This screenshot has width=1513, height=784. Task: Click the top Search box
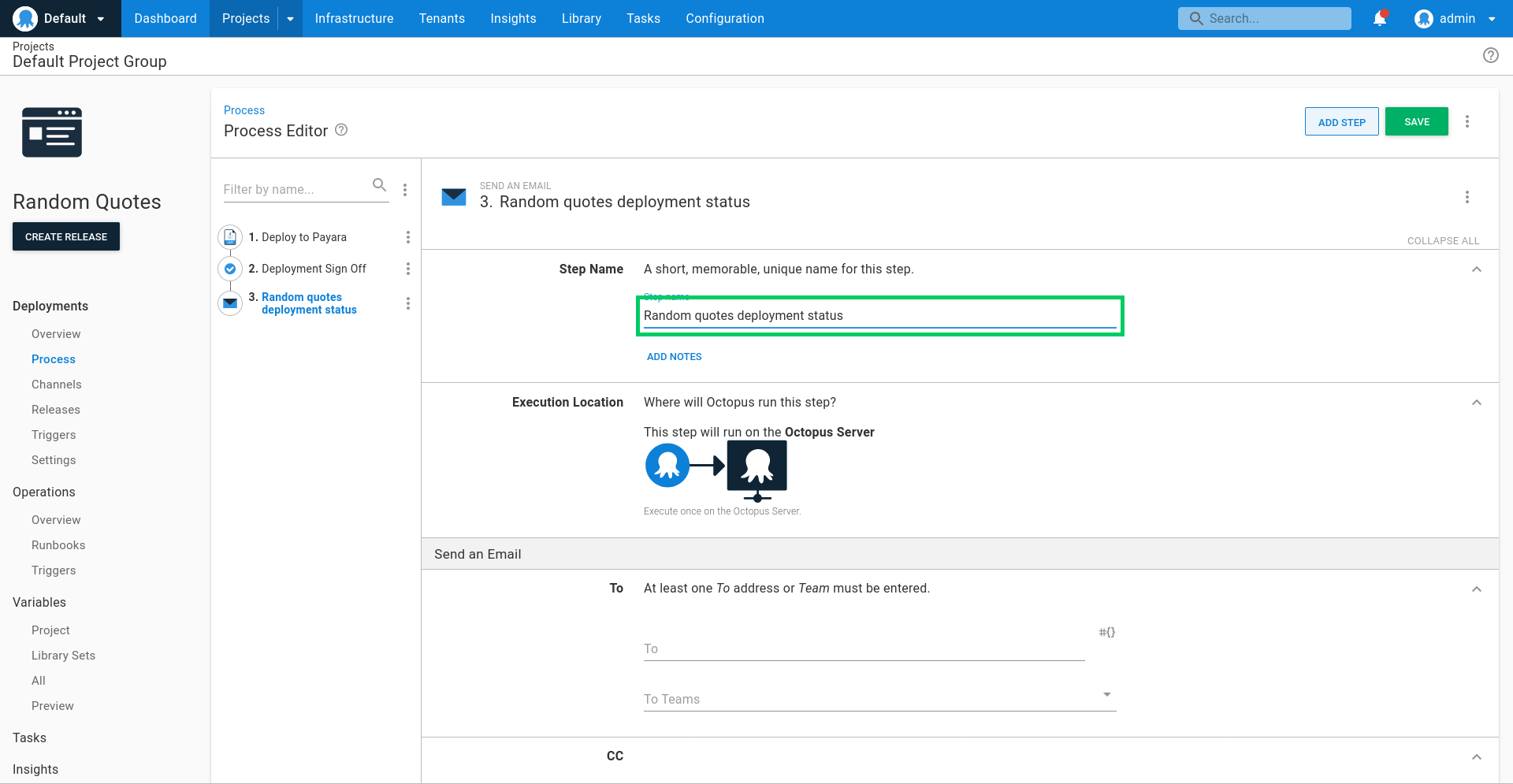1265,18
